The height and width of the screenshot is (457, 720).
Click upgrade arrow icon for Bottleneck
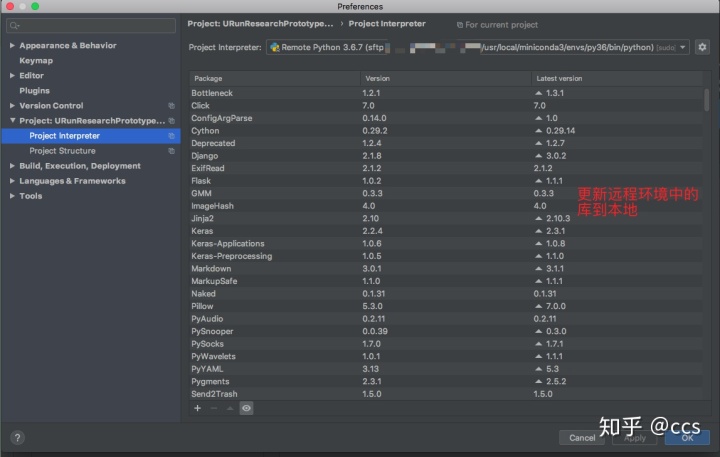tap(539, 93)
